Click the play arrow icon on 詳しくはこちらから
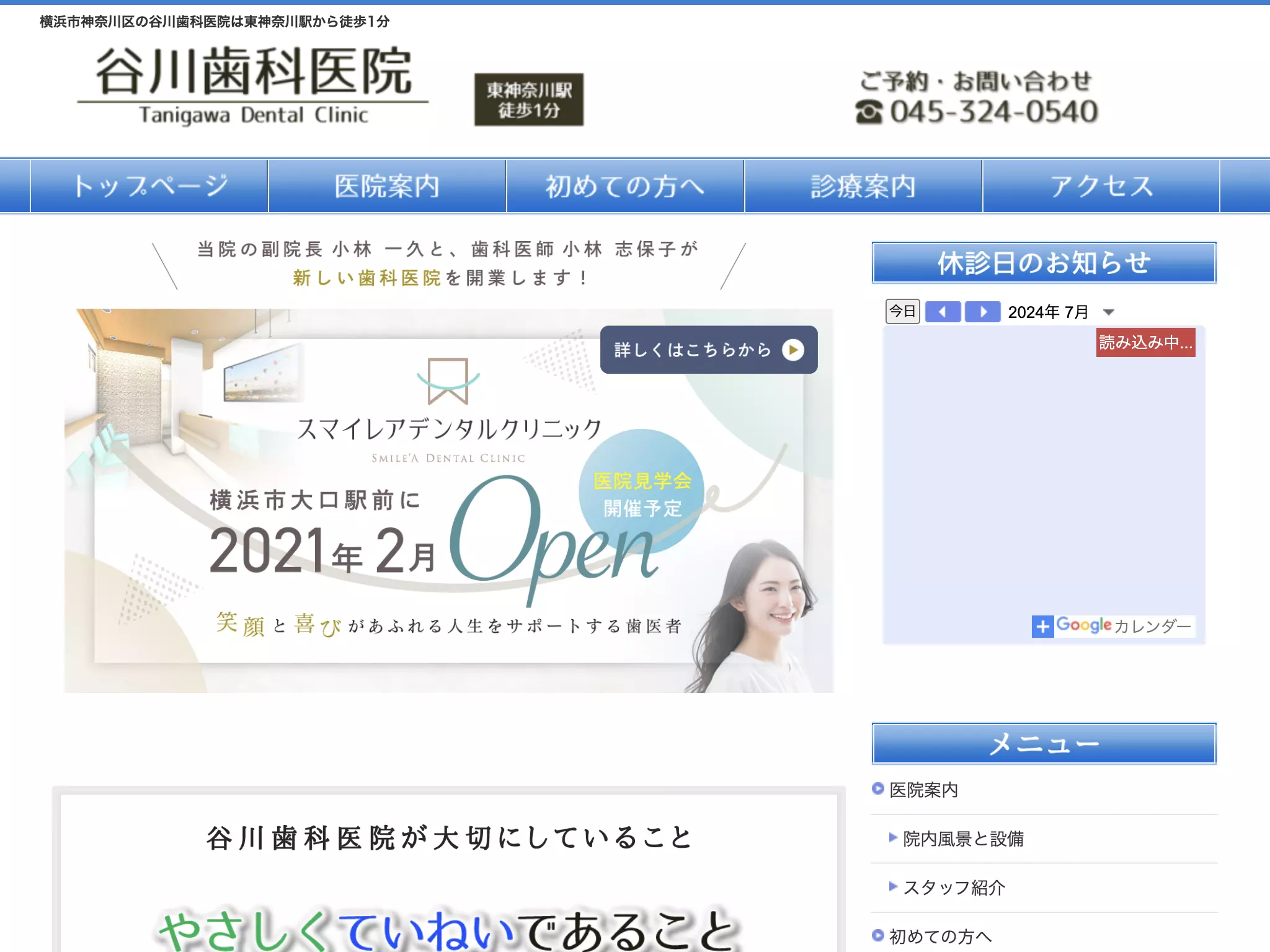1270x952 pixels. pyautogui.click(x=793, y=350)
